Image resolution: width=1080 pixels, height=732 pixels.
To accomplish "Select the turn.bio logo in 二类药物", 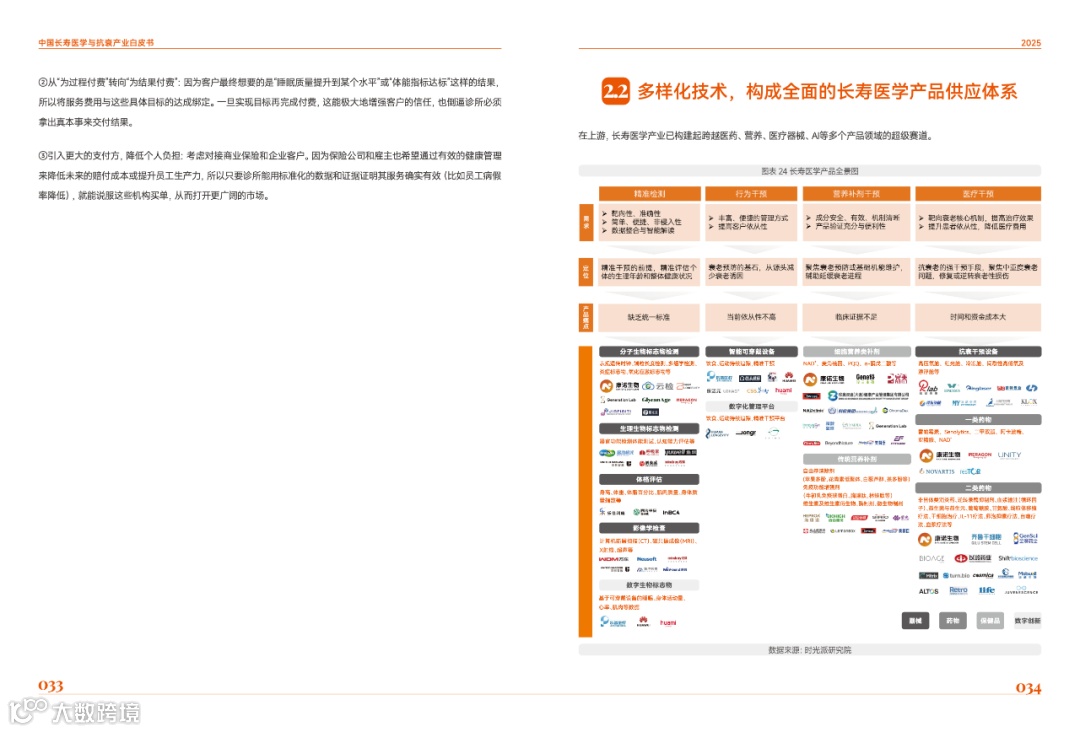I will [x=954, y=573].
